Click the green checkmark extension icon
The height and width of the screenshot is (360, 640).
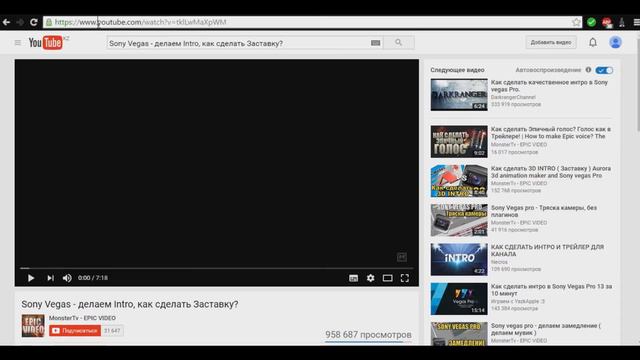591,22
